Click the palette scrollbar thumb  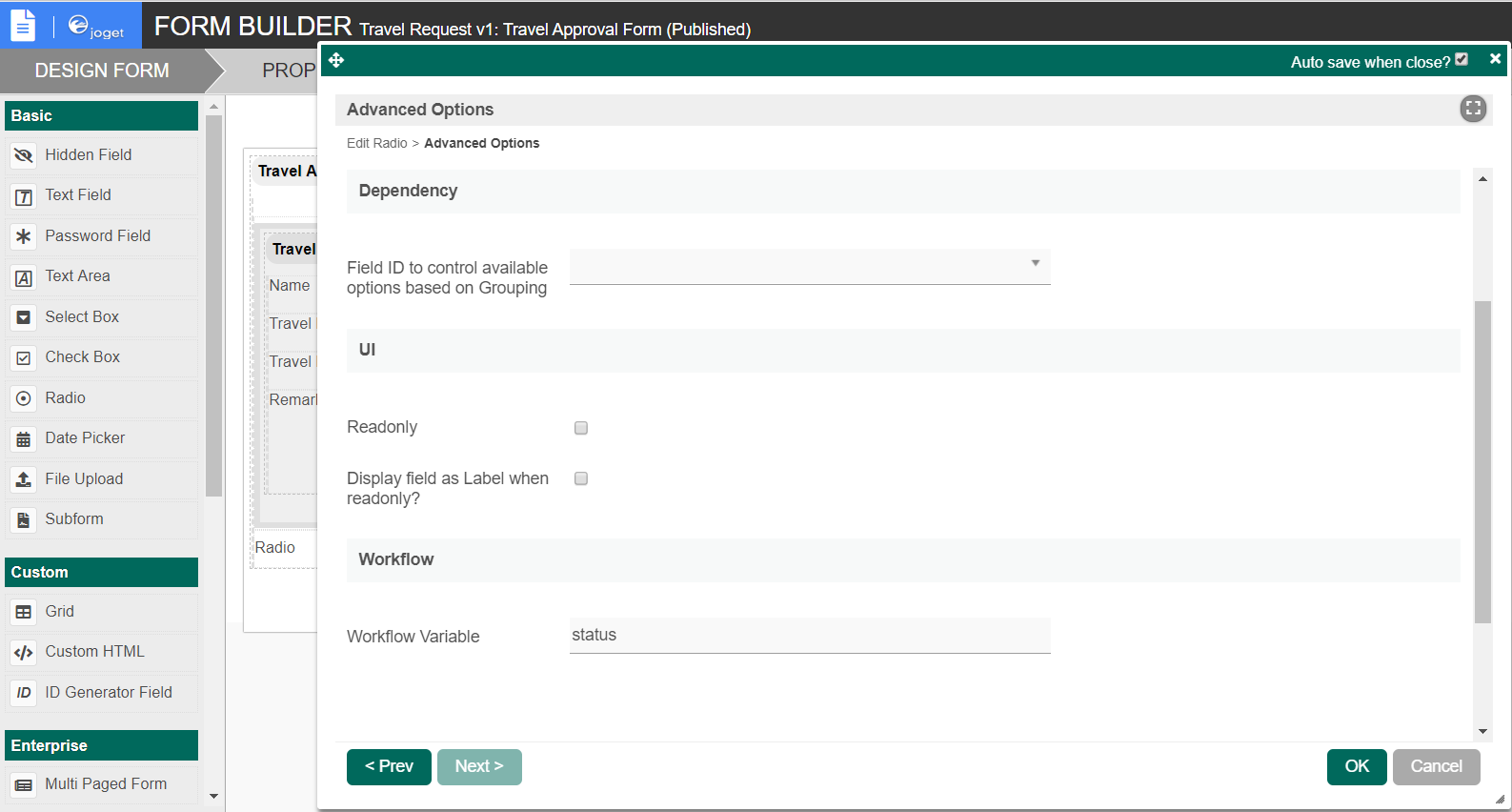213,306
